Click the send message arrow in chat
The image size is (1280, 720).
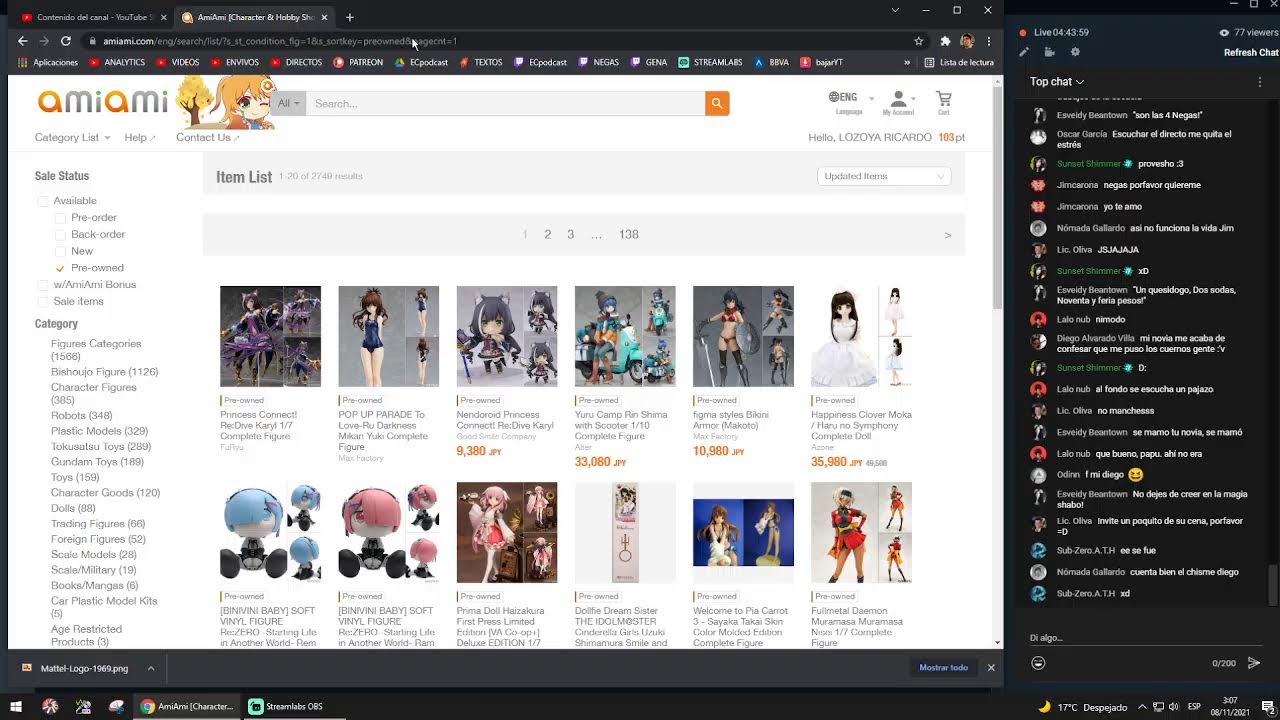[1254, 663]
